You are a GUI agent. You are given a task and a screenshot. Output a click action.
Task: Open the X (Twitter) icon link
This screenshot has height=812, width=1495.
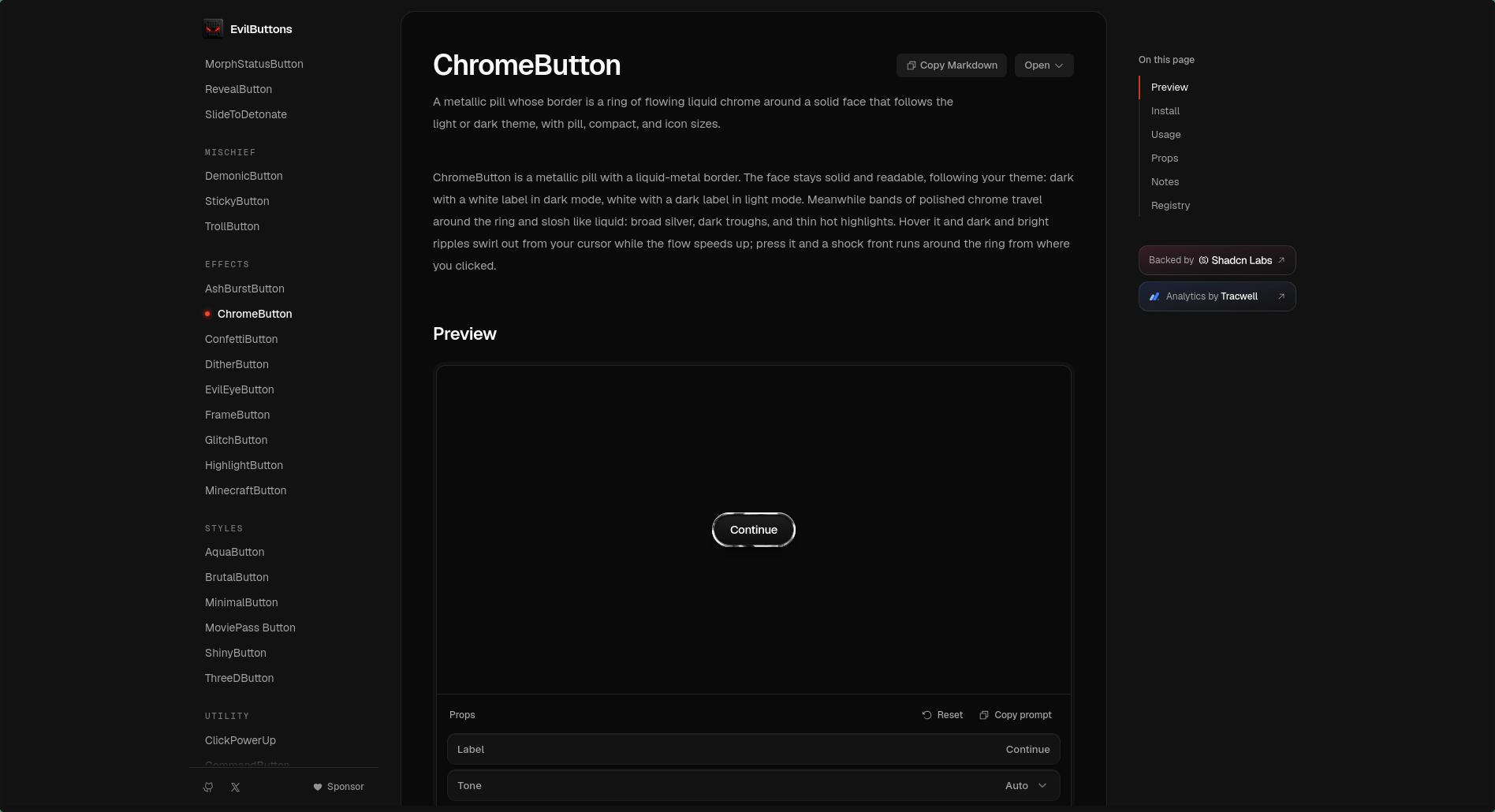coord(235,787)
